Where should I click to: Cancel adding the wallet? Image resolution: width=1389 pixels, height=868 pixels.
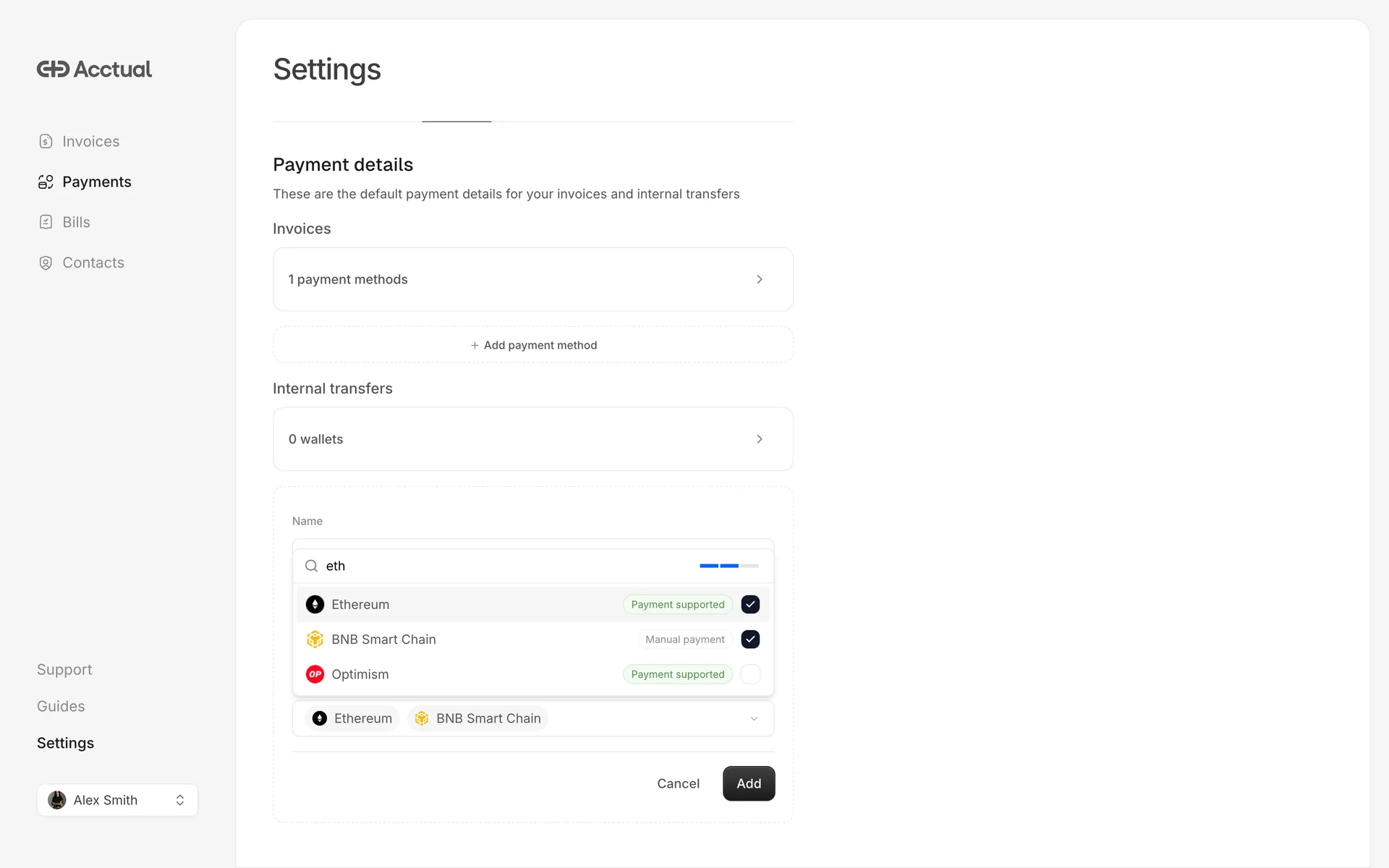[678, 784]
